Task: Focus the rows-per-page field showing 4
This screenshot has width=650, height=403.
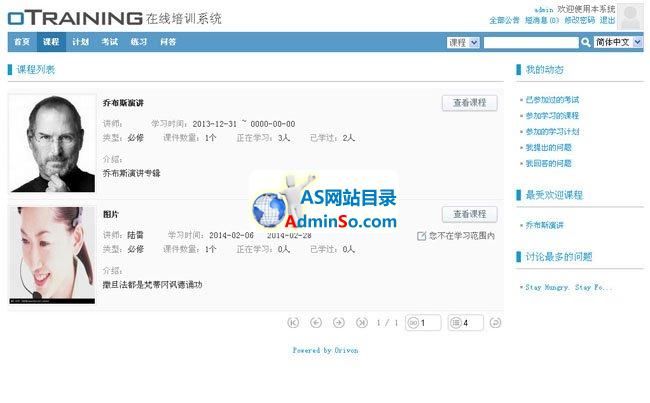Action: (466, 323)
